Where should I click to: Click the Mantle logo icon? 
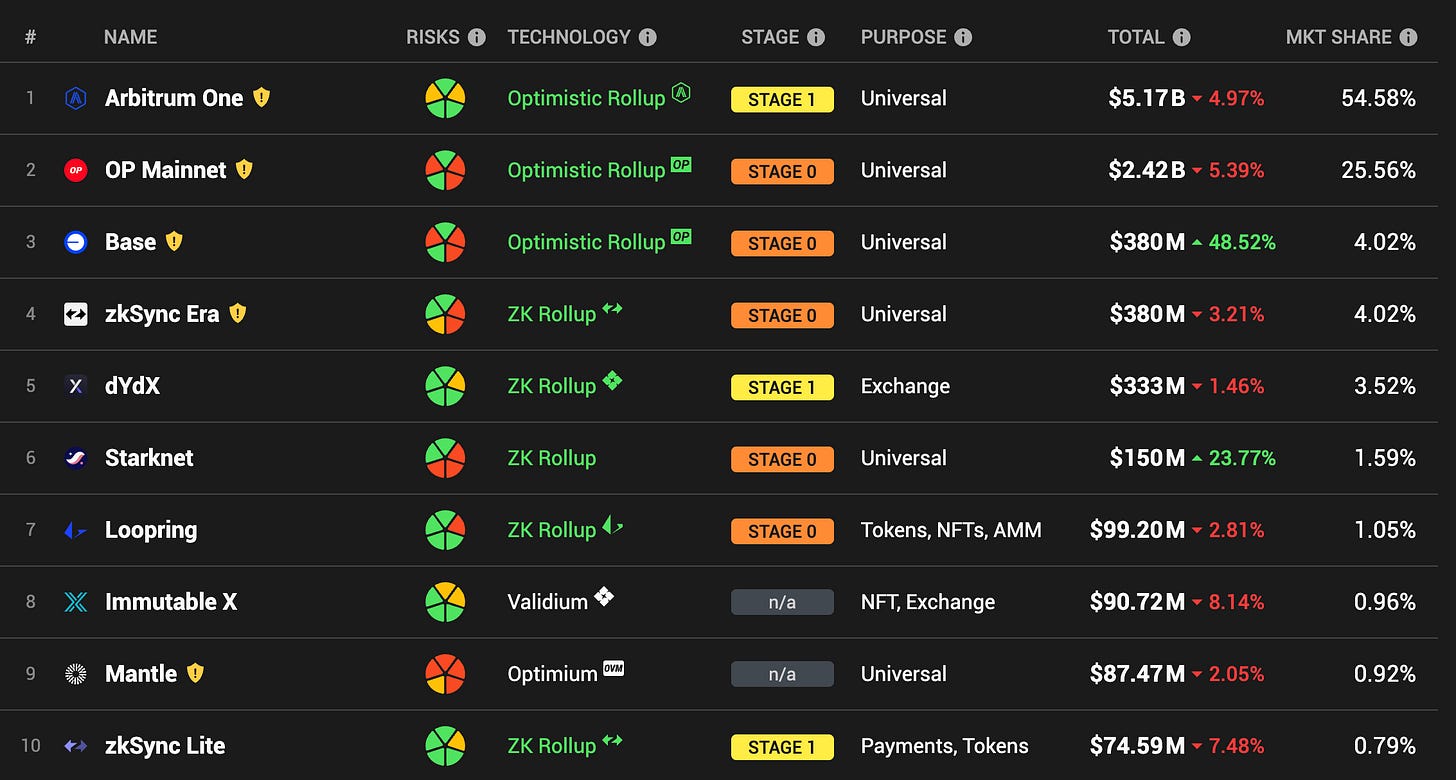point(76,674)
